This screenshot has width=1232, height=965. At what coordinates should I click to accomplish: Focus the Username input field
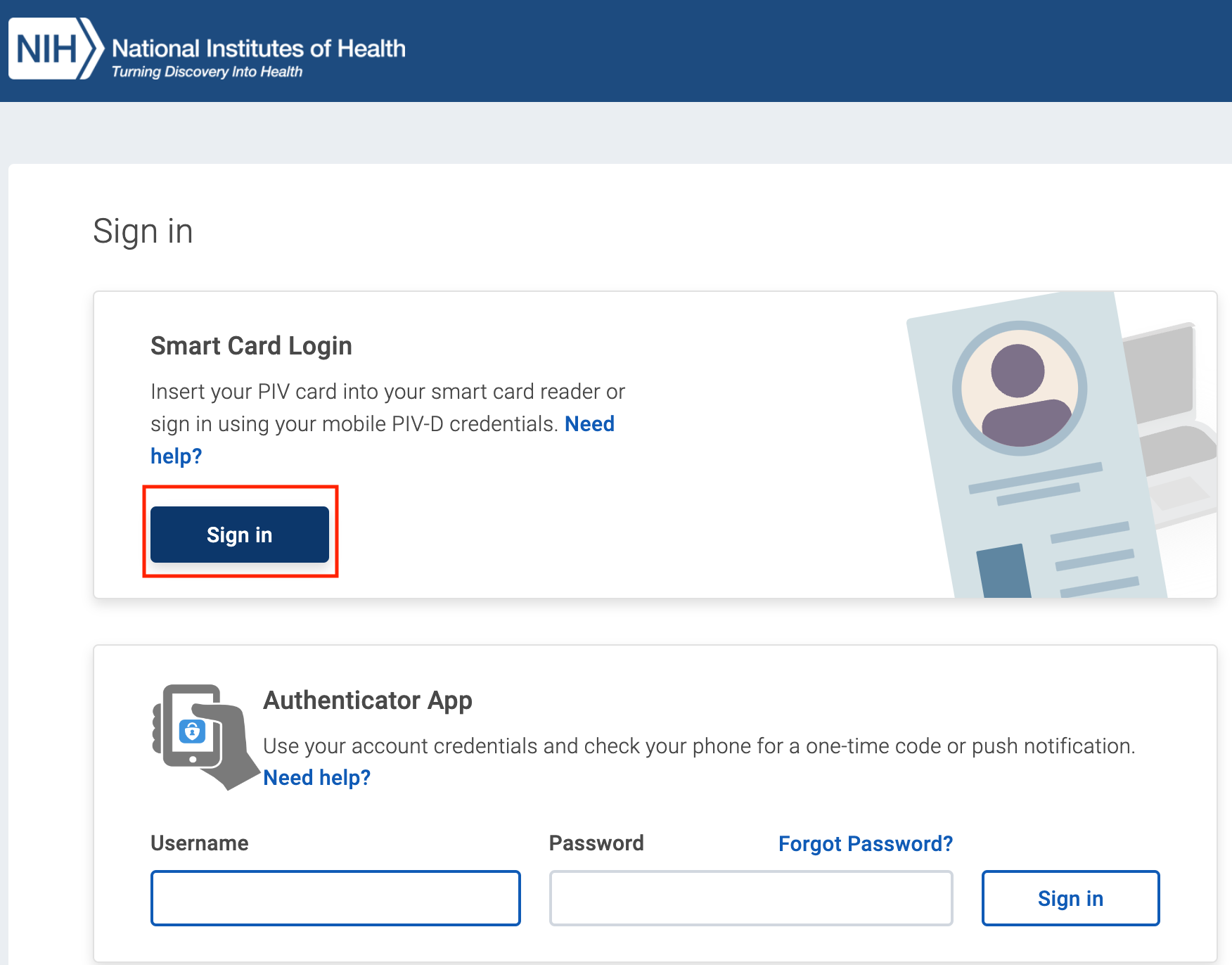[x=335, y=898]
